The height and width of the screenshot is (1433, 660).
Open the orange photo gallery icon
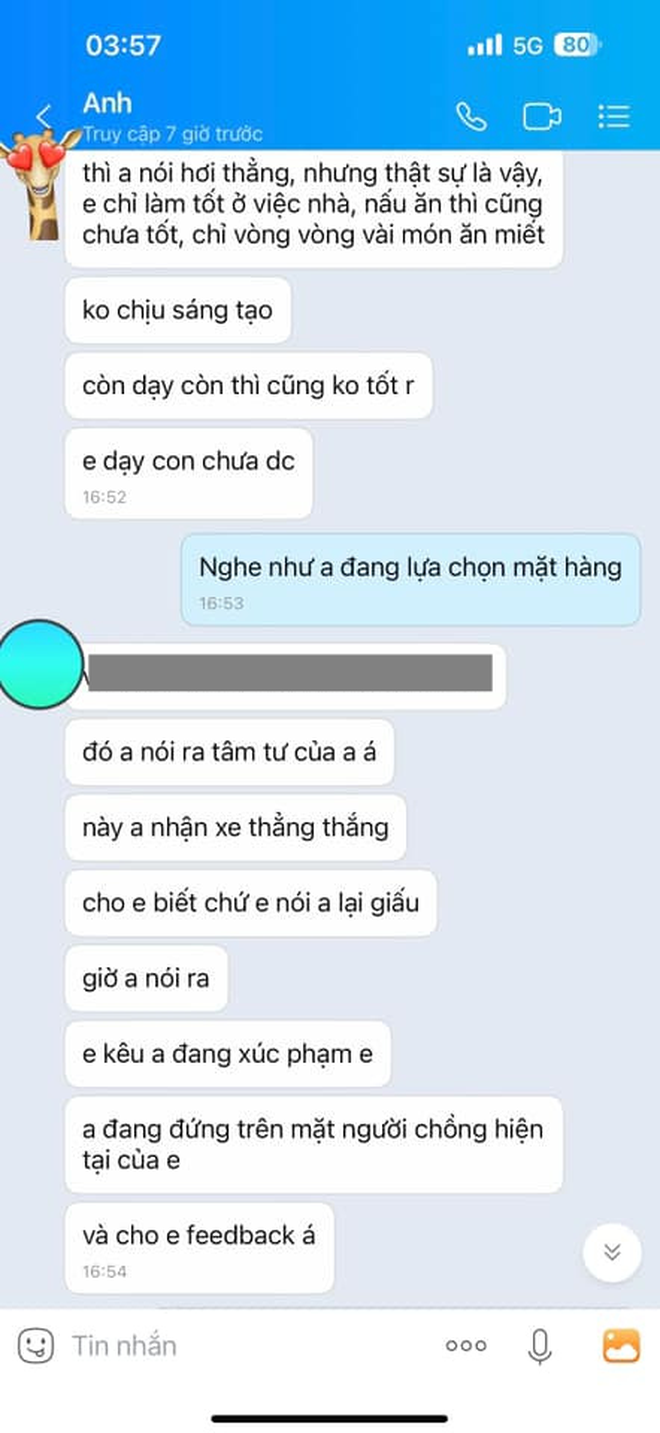621,1345
